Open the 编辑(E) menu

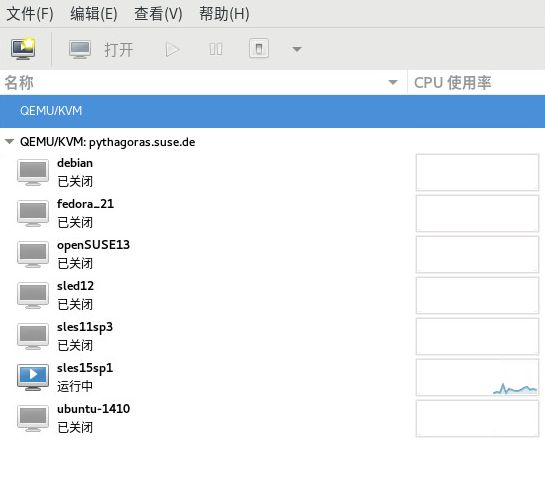(94, 14)
